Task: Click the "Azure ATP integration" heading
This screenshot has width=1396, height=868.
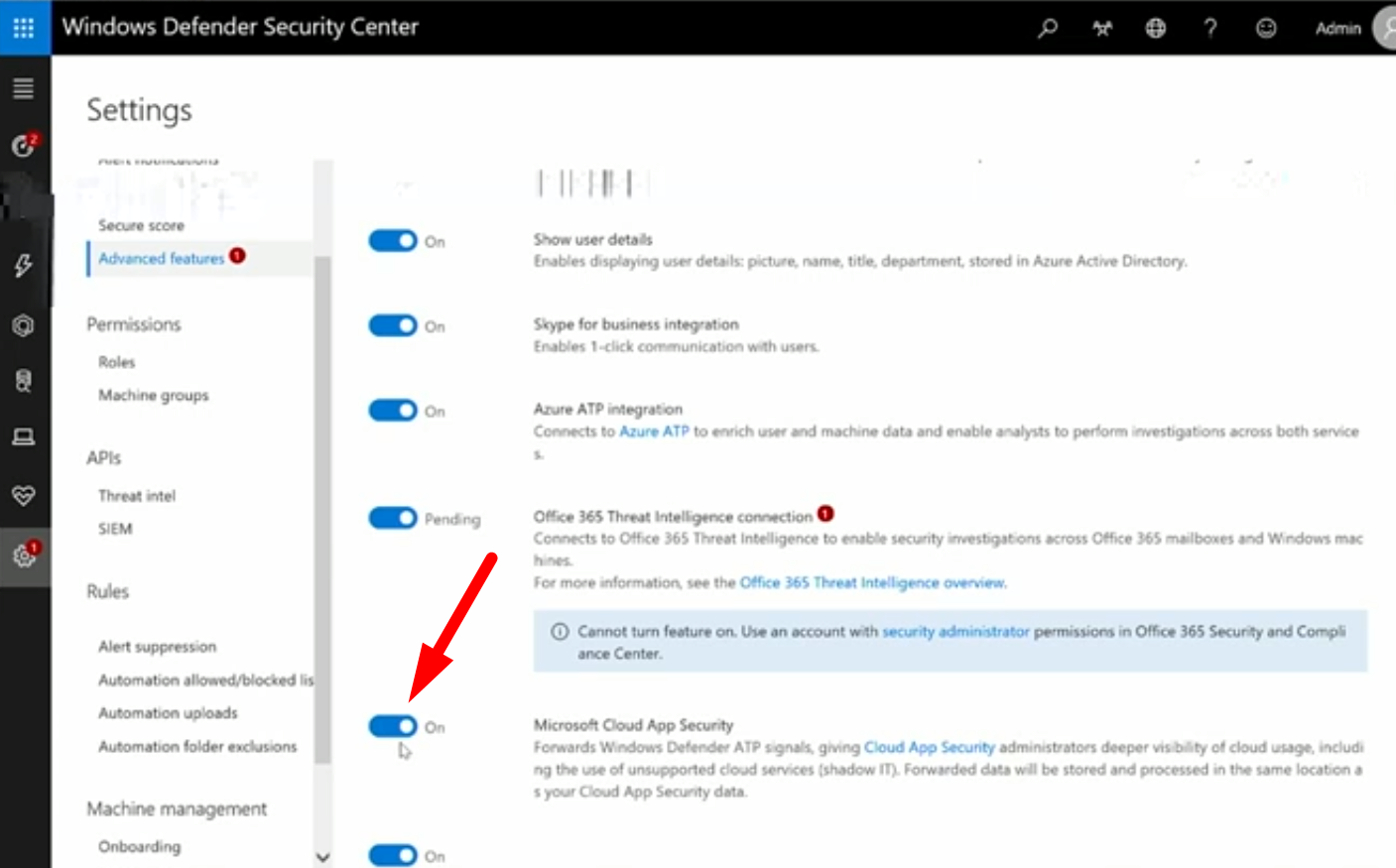Action: point(608,409)
